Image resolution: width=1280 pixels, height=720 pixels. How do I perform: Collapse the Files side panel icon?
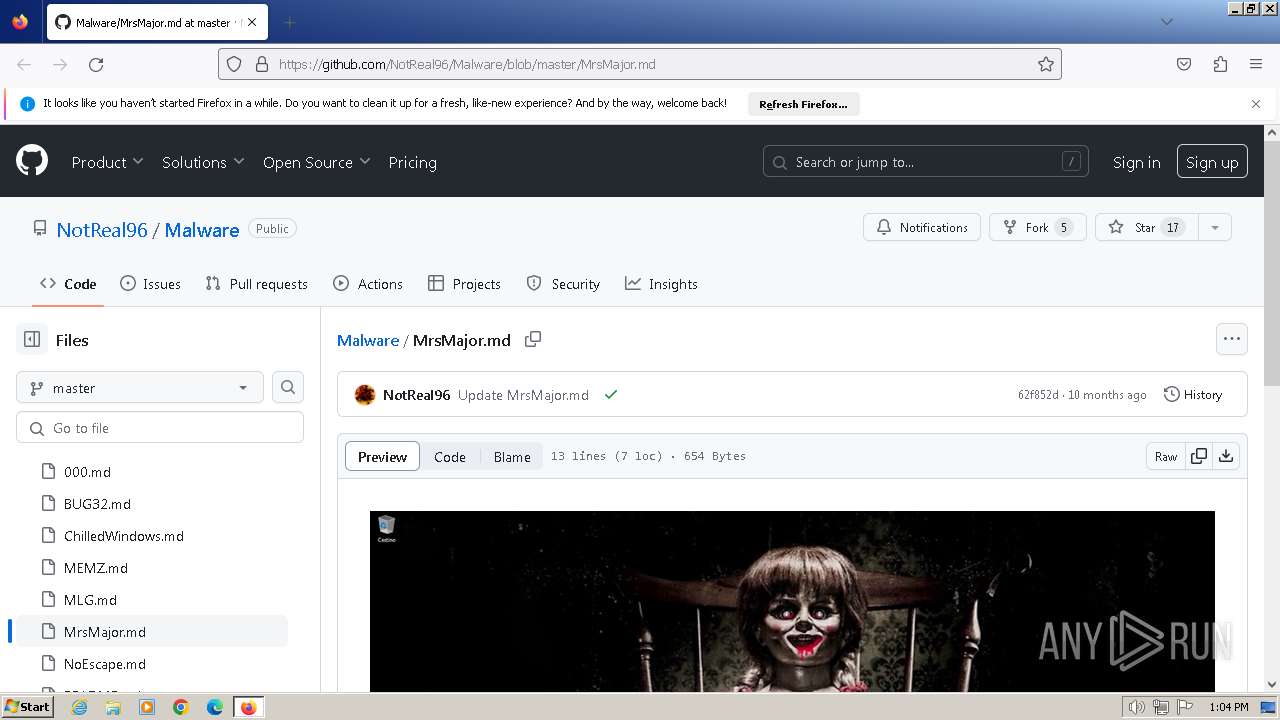click(x=32, y=340)
